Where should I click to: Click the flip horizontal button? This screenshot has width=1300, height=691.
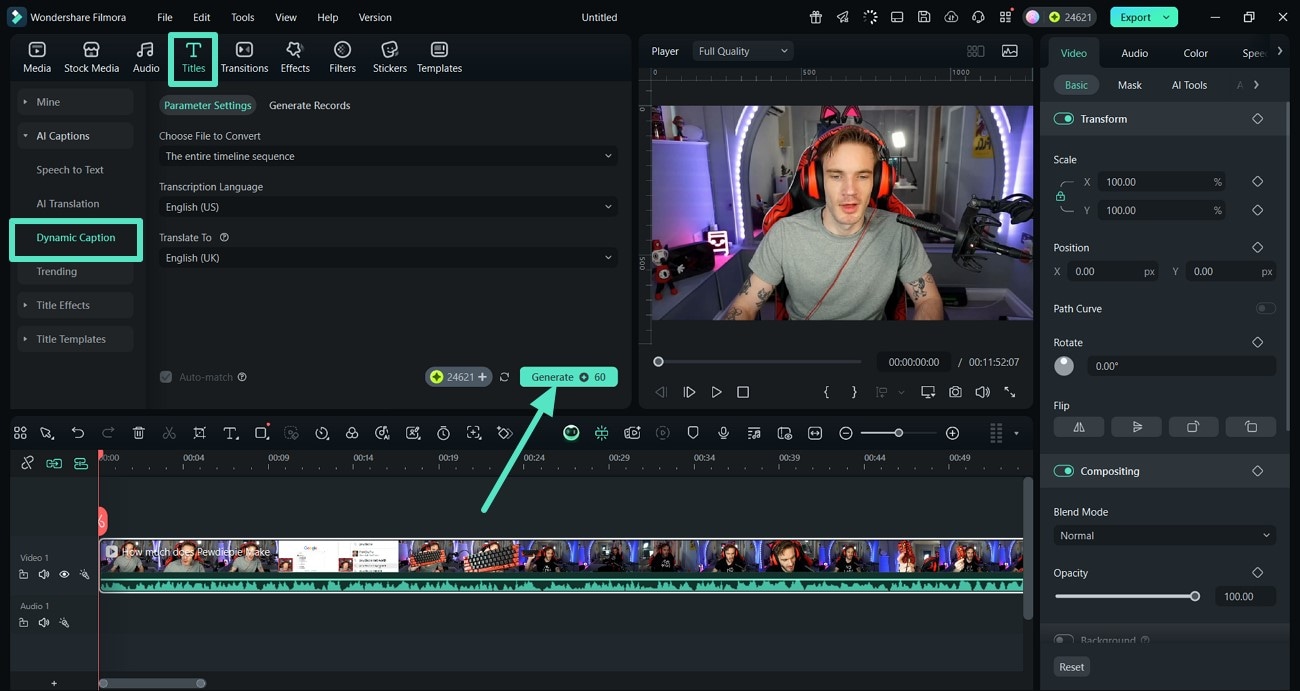[x=1079, y=426]
